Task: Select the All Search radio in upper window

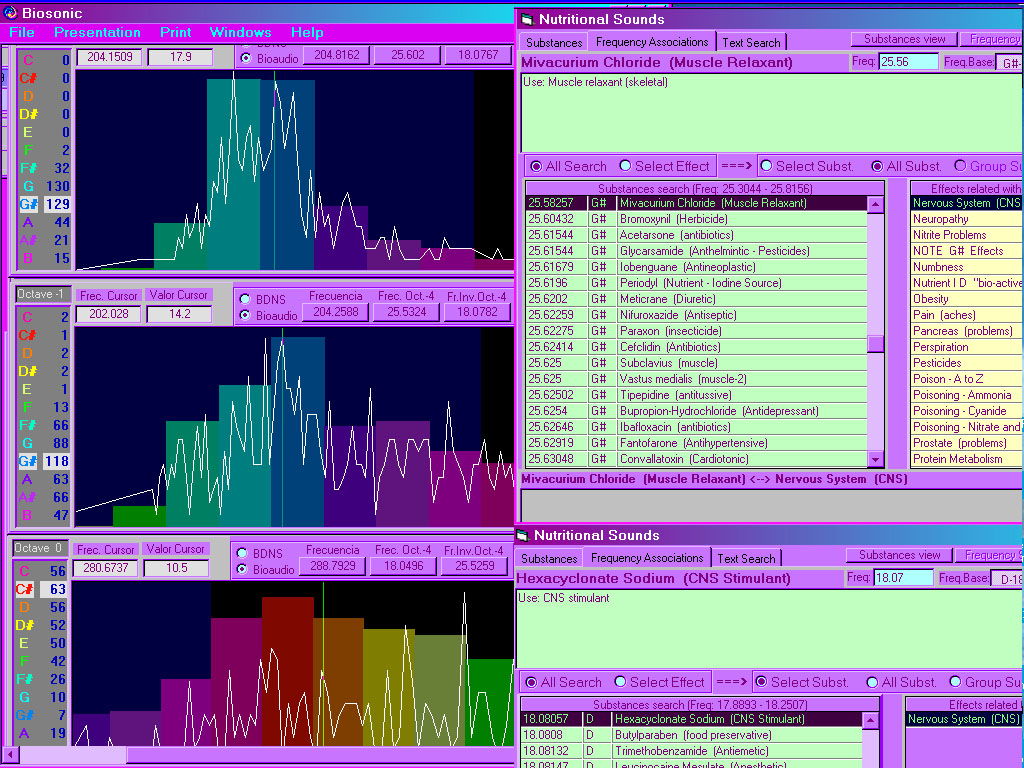Action: click(x=537, y=166)
